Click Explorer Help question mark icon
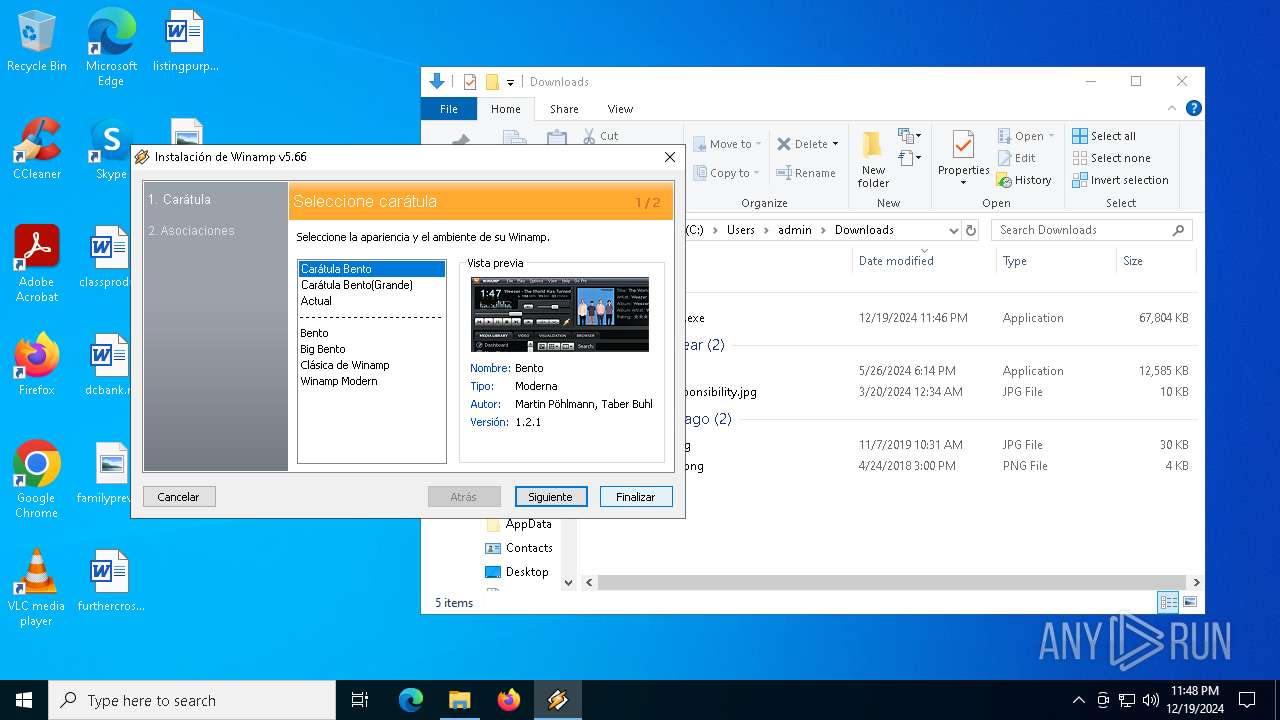The height and width of the screenshot is (720, 1280). [x=1193, y=108]
